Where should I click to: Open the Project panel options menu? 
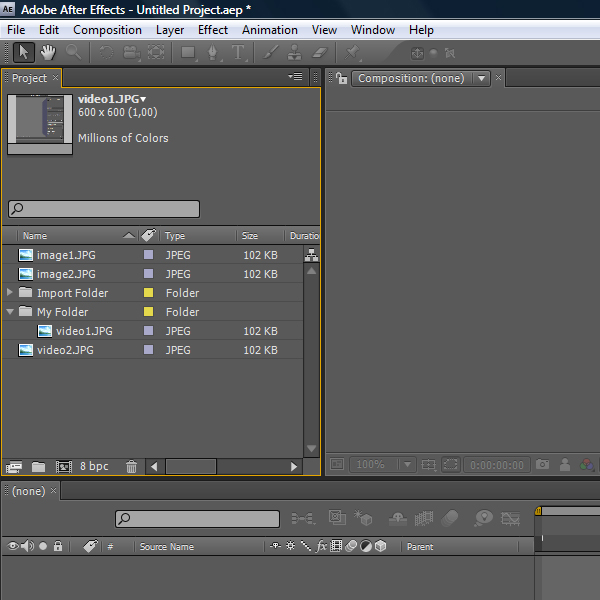[x=295, y=77]
